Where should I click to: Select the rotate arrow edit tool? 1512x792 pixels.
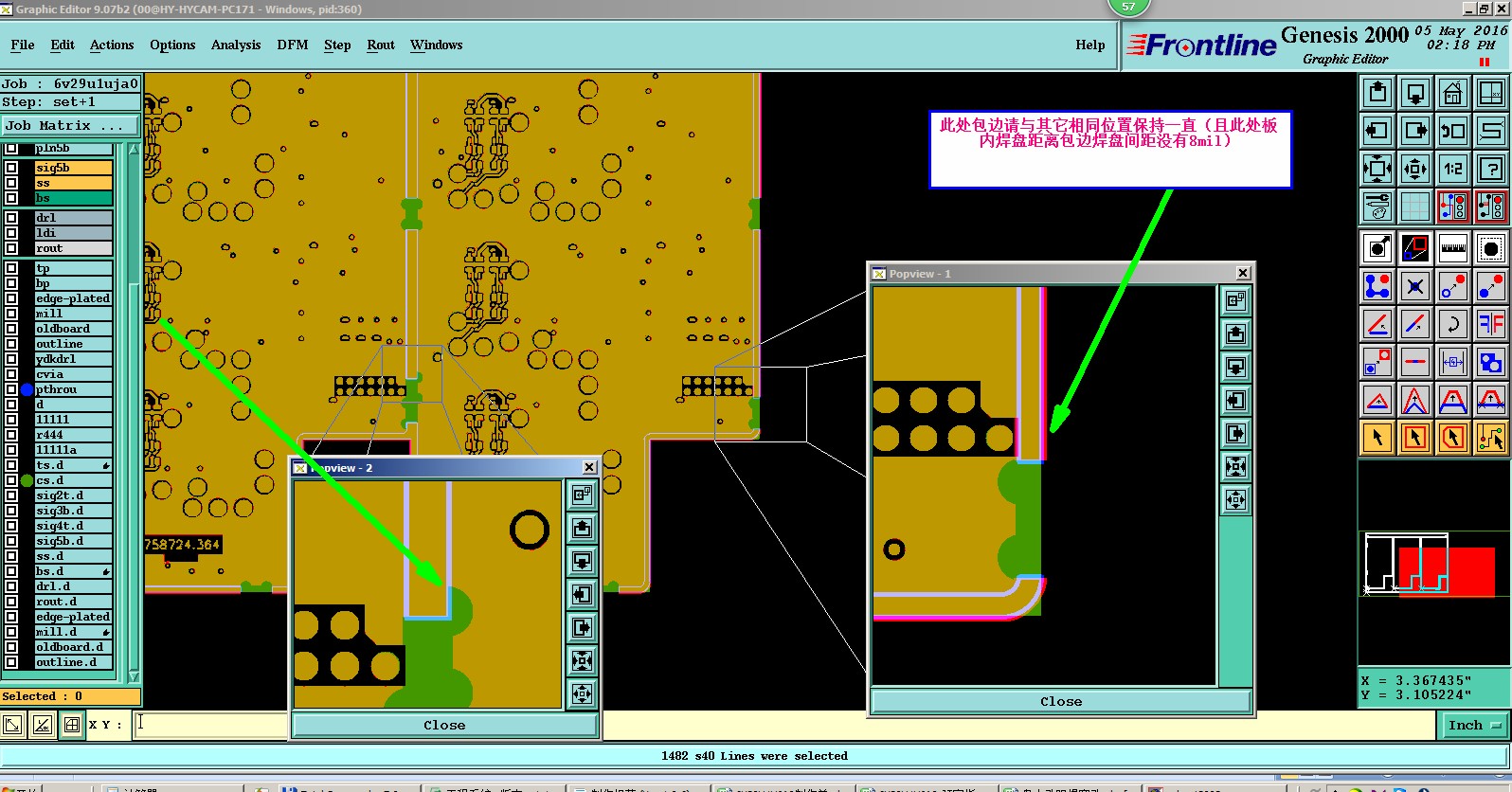(1452, 324)
